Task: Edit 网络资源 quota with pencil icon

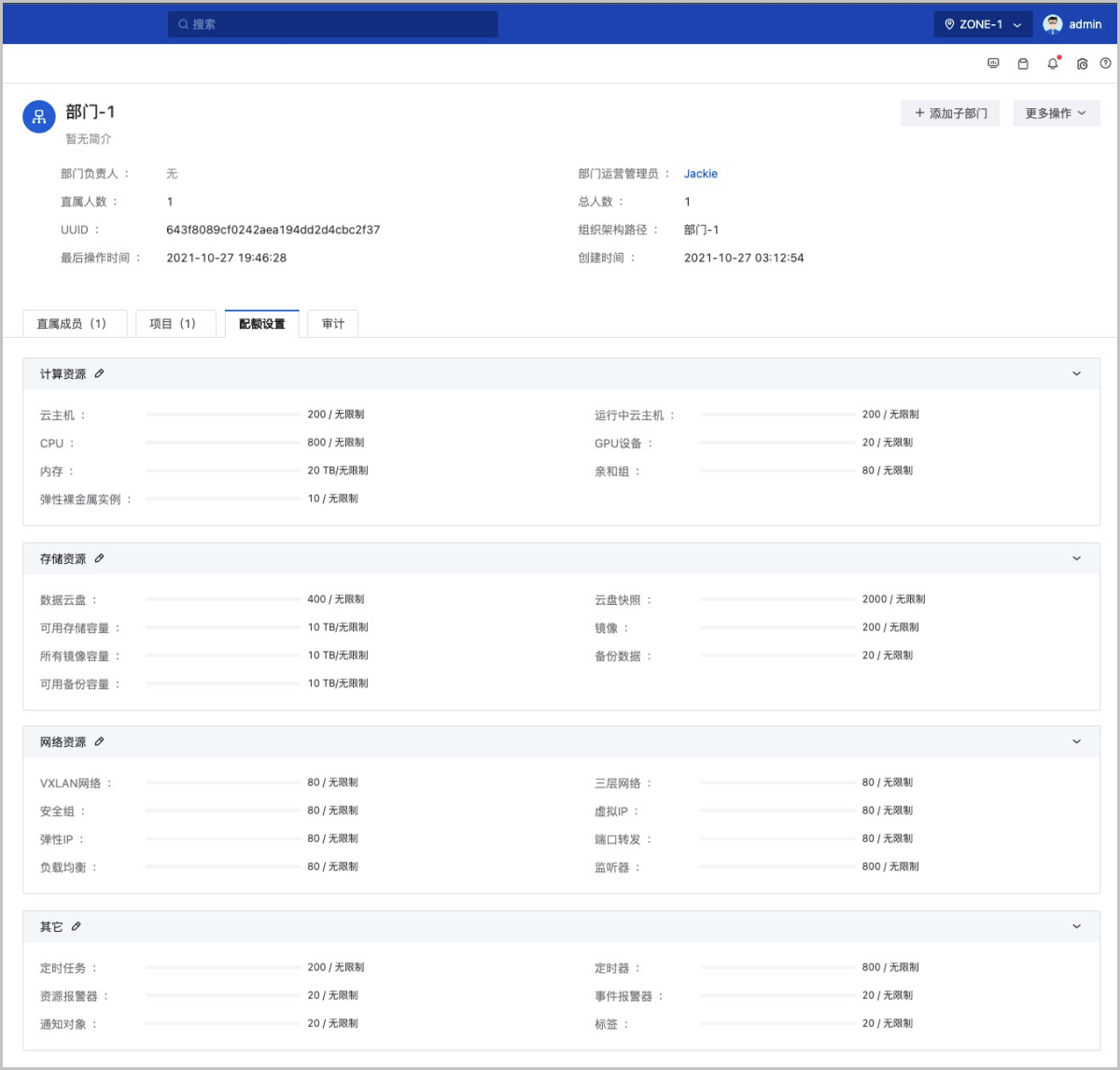Action: tap(99, 741)
